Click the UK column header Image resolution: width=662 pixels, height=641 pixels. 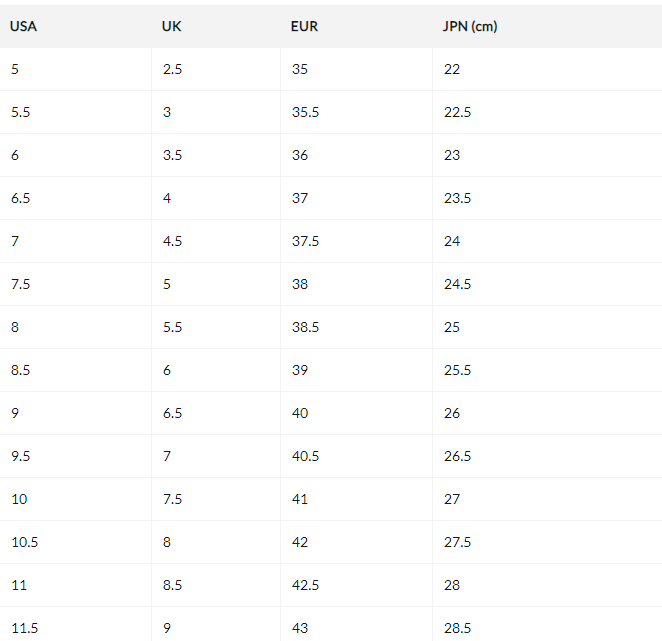click(172, 26)
